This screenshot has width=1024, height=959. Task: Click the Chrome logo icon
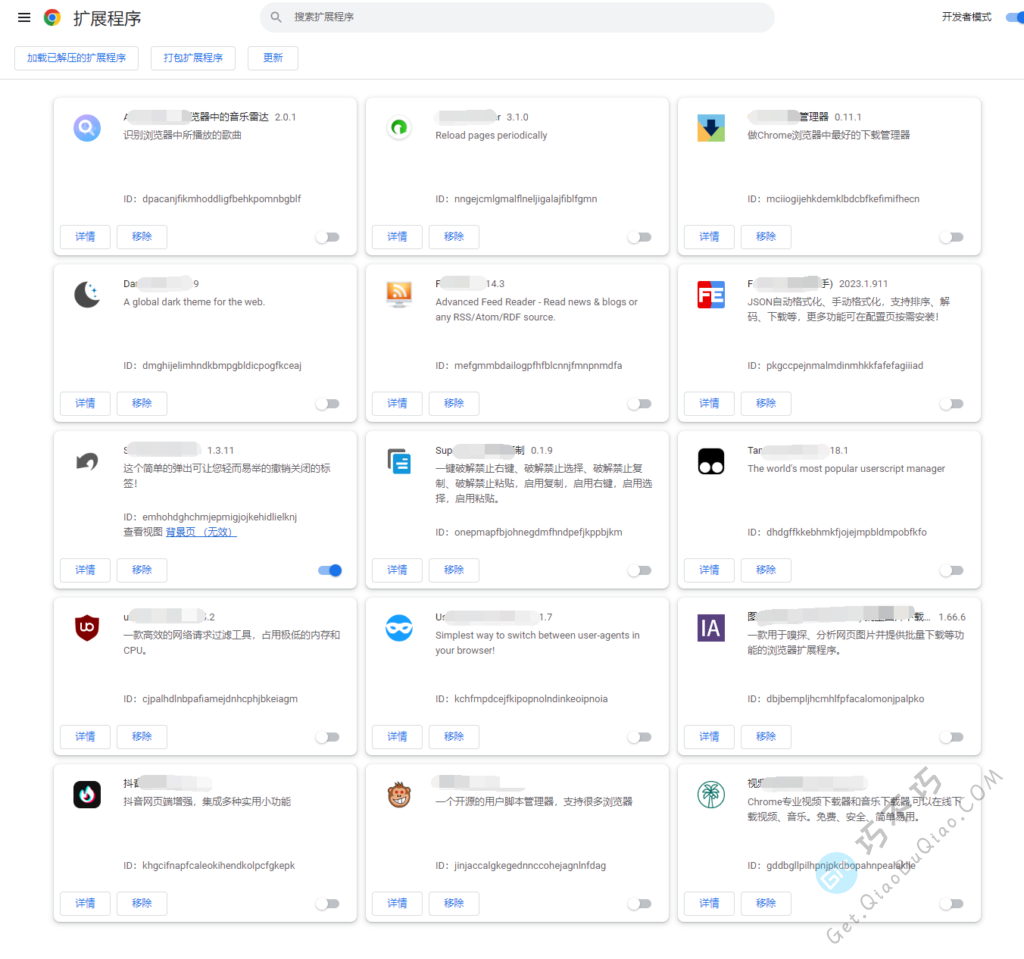coord(52,17)
